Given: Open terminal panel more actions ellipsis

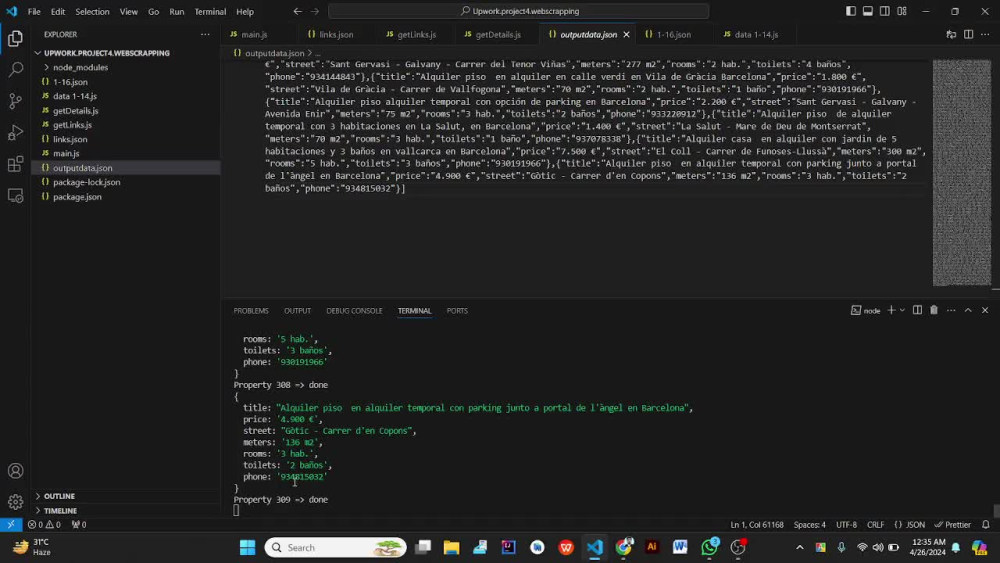Looking at the screenshot, I should (x=951, y=311).
